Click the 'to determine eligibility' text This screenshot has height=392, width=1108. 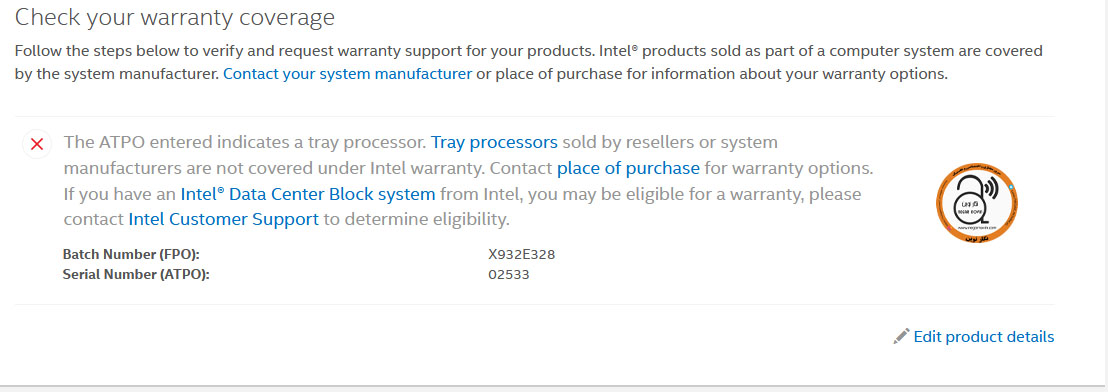pyautogui.click(x=416, y=219)
